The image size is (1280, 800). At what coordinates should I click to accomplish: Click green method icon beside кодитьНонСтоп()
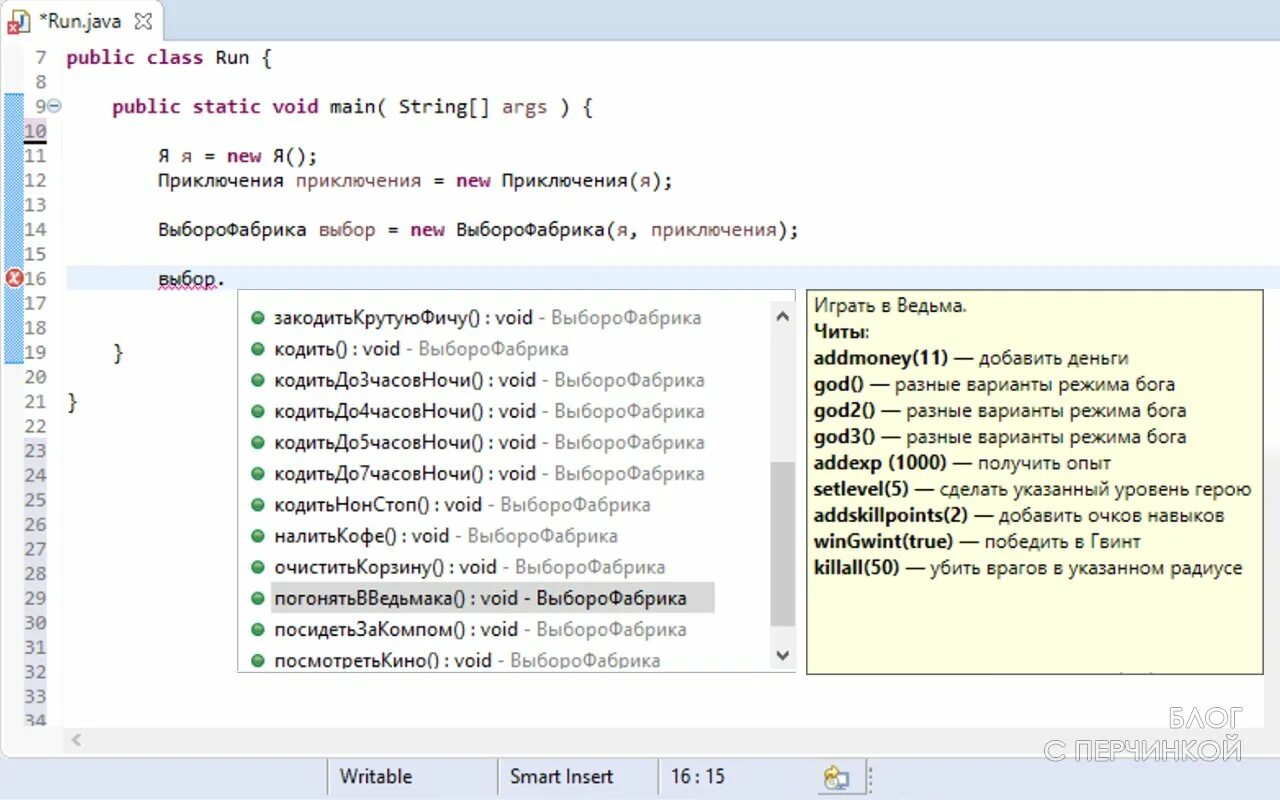pyautogui.click(x=258, y=505)
